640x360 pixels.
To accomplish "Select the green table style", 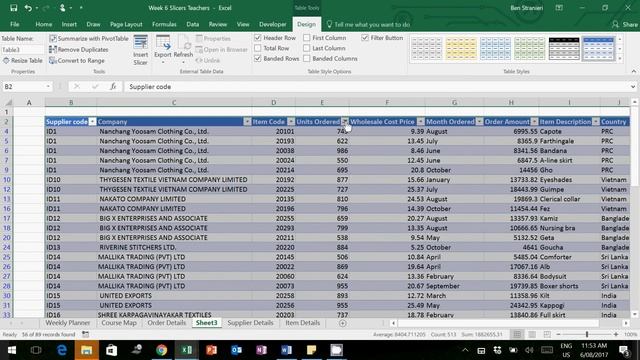I will (529, 49).
